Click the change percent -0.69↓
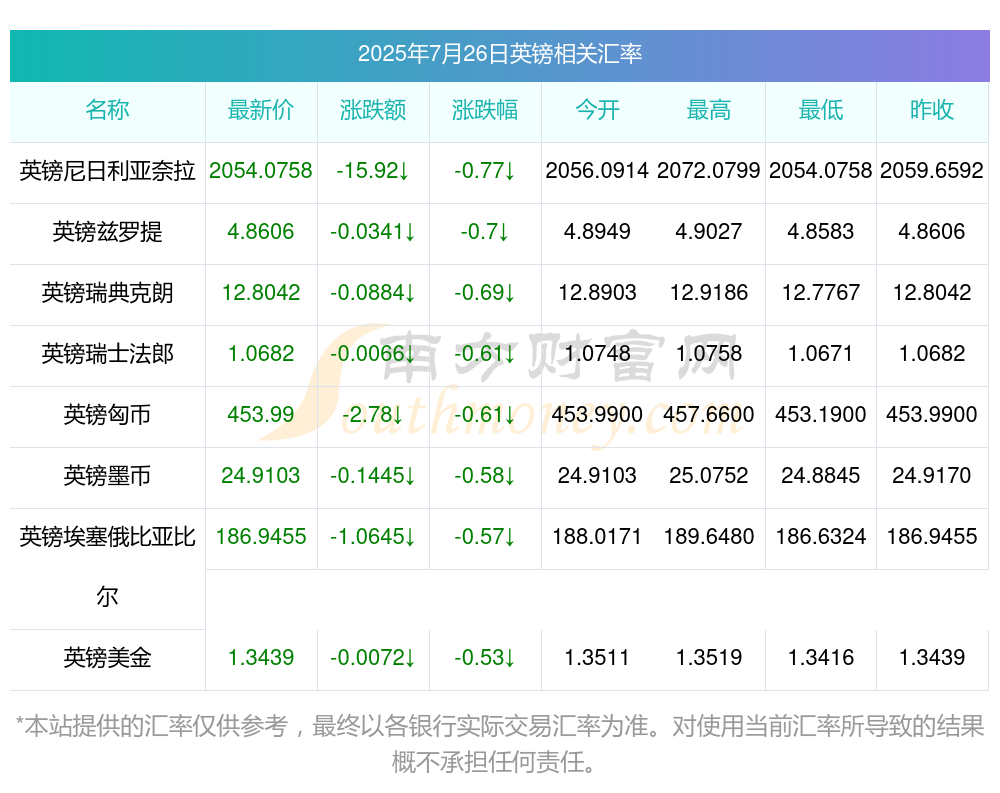 (485, 293)
